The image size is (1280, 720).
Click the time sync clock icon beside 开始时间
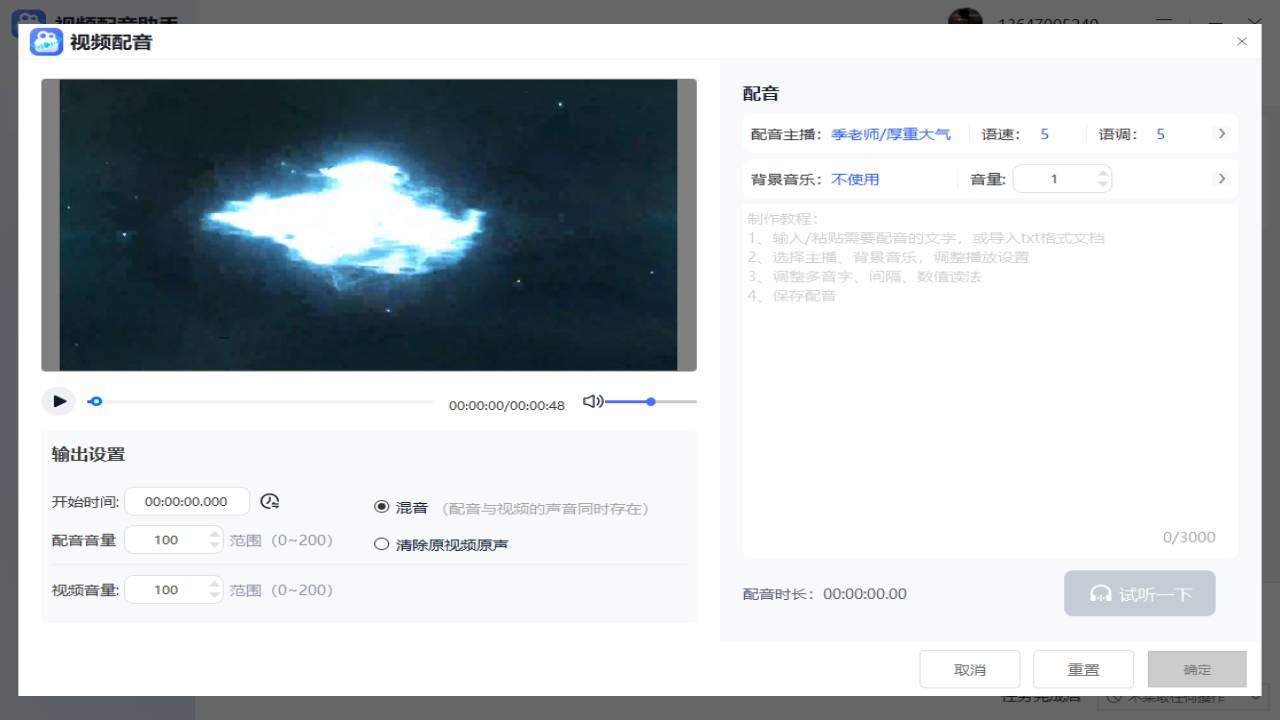click(269, 501)
